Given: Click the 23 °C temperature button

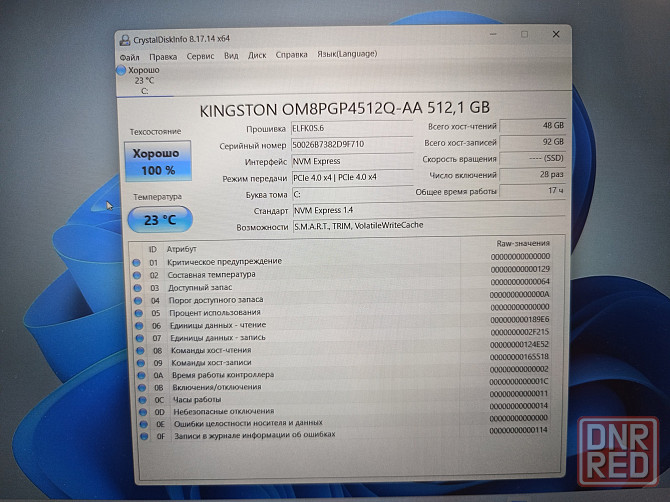Looking at the screenshot, I should [x=160, y=220].
